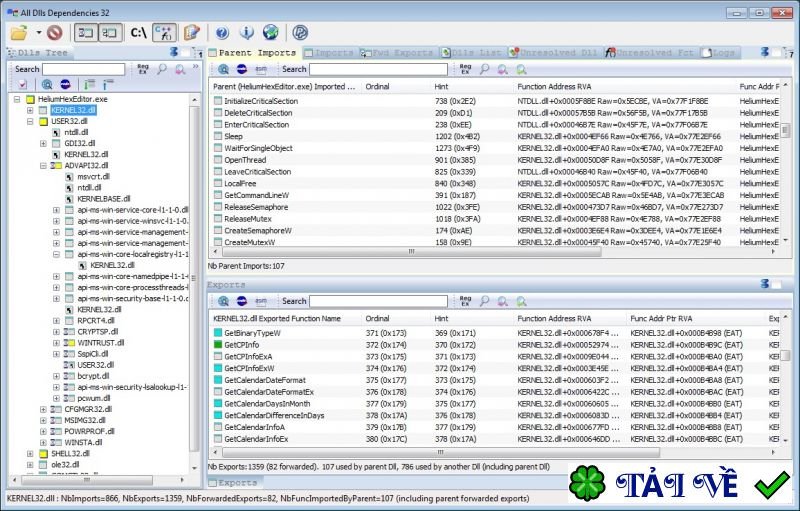Click the pink magnifier in the Dlls Tree search bar
This screenshot has height=511, width=800.
tap(180, 69)
